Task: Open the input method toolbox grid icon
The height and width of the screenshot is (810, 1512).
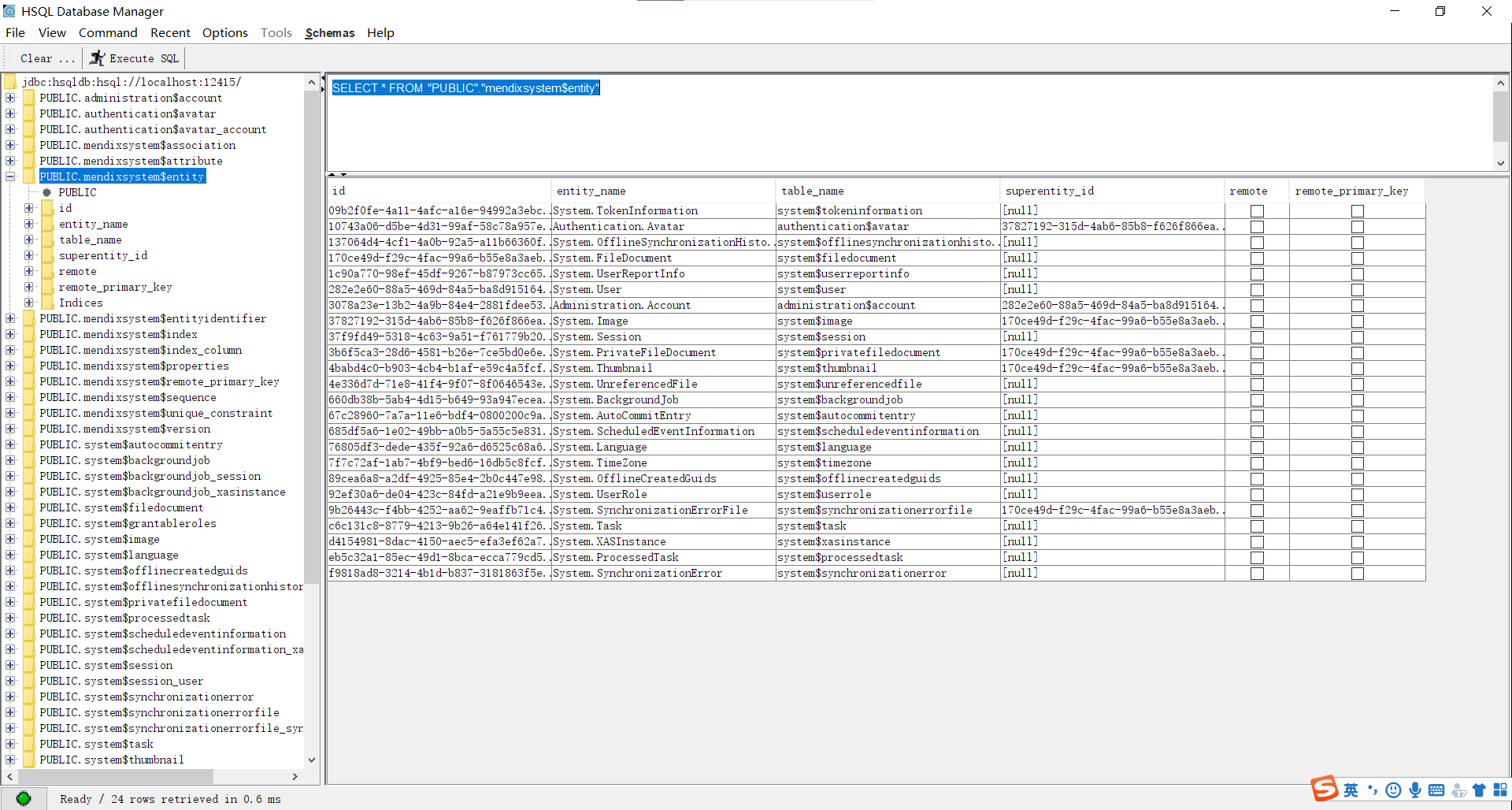Action: pyautogui.click(x=1500, y=790)
